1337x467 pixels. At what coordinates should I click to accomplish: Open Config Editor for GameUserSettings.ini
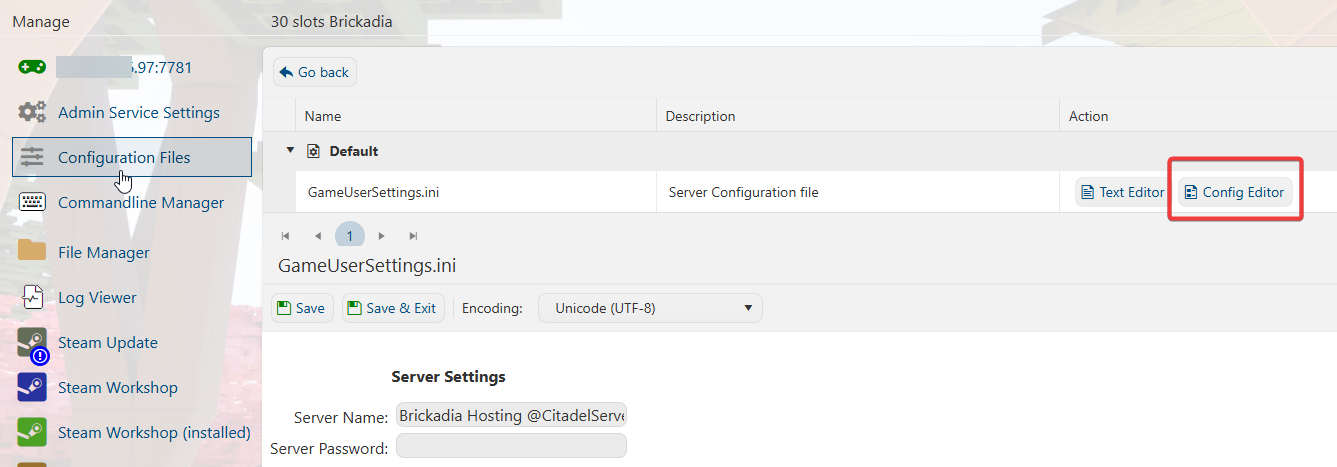(x=1235, y=192)
